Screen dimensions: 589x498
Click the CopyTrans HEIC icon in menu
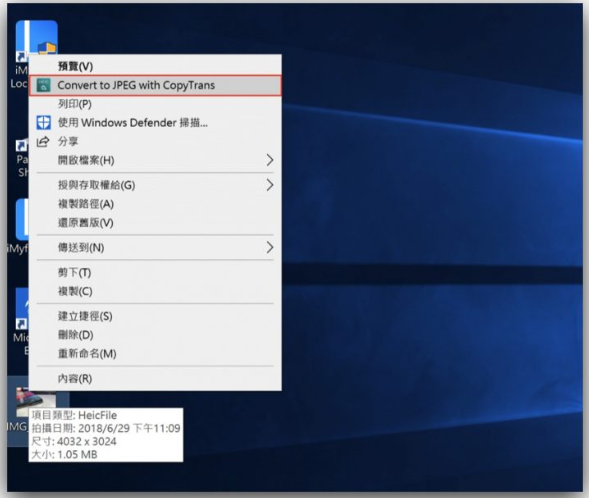44,85
